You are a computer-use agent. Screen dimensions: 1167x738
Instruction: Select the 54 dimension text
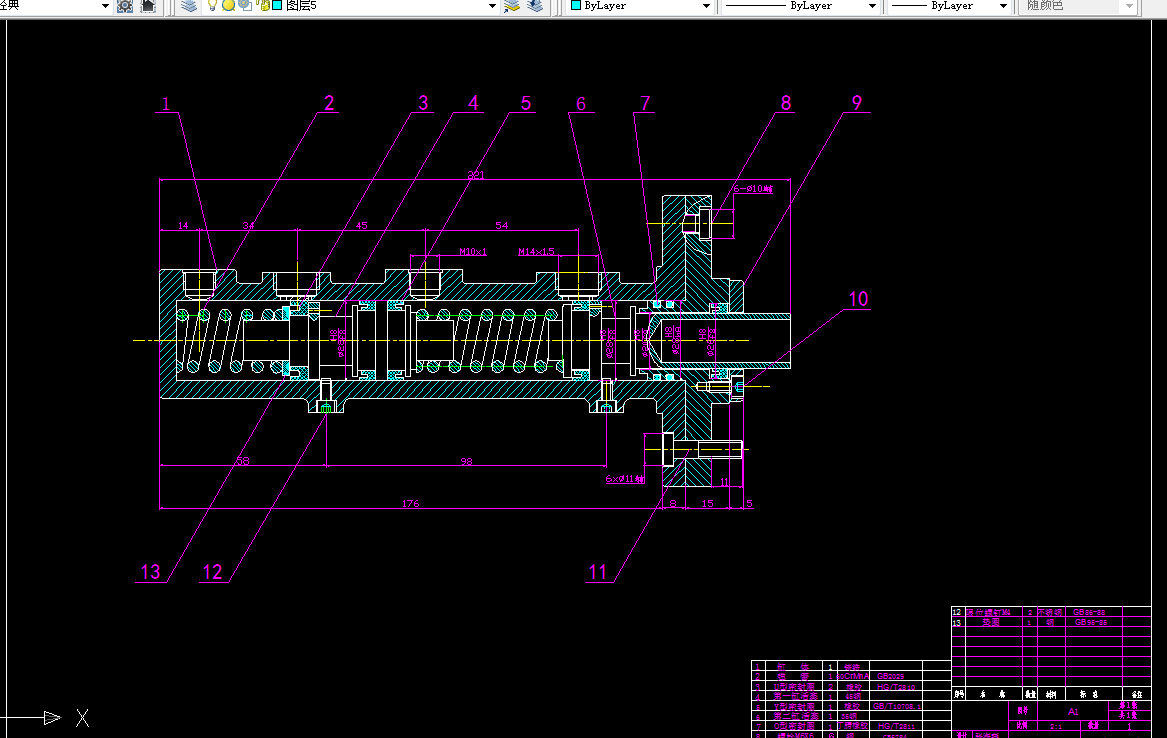click(502, 225)
